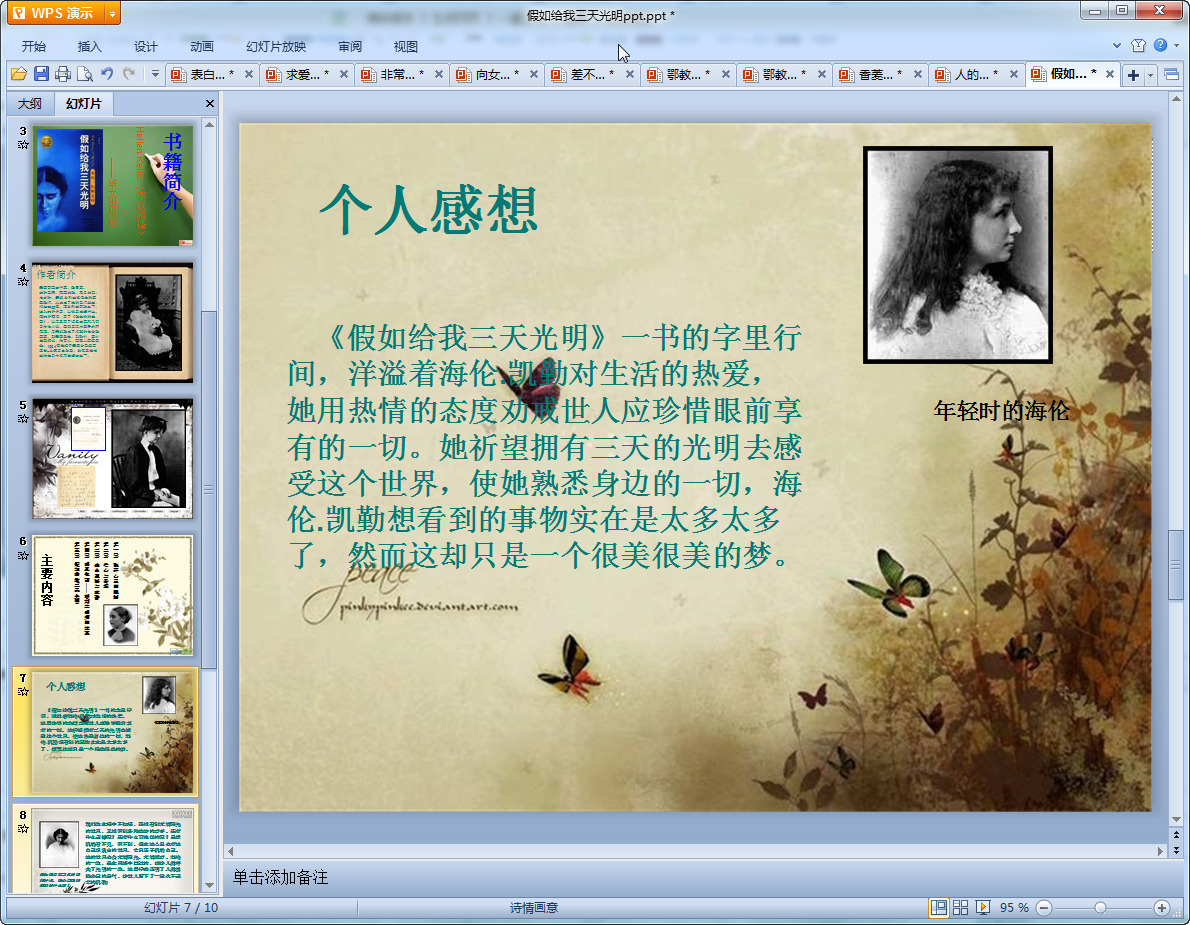Switch to Normal view icon
The width and height of the screenshot is (1190, 925).
tap(939, 908)
